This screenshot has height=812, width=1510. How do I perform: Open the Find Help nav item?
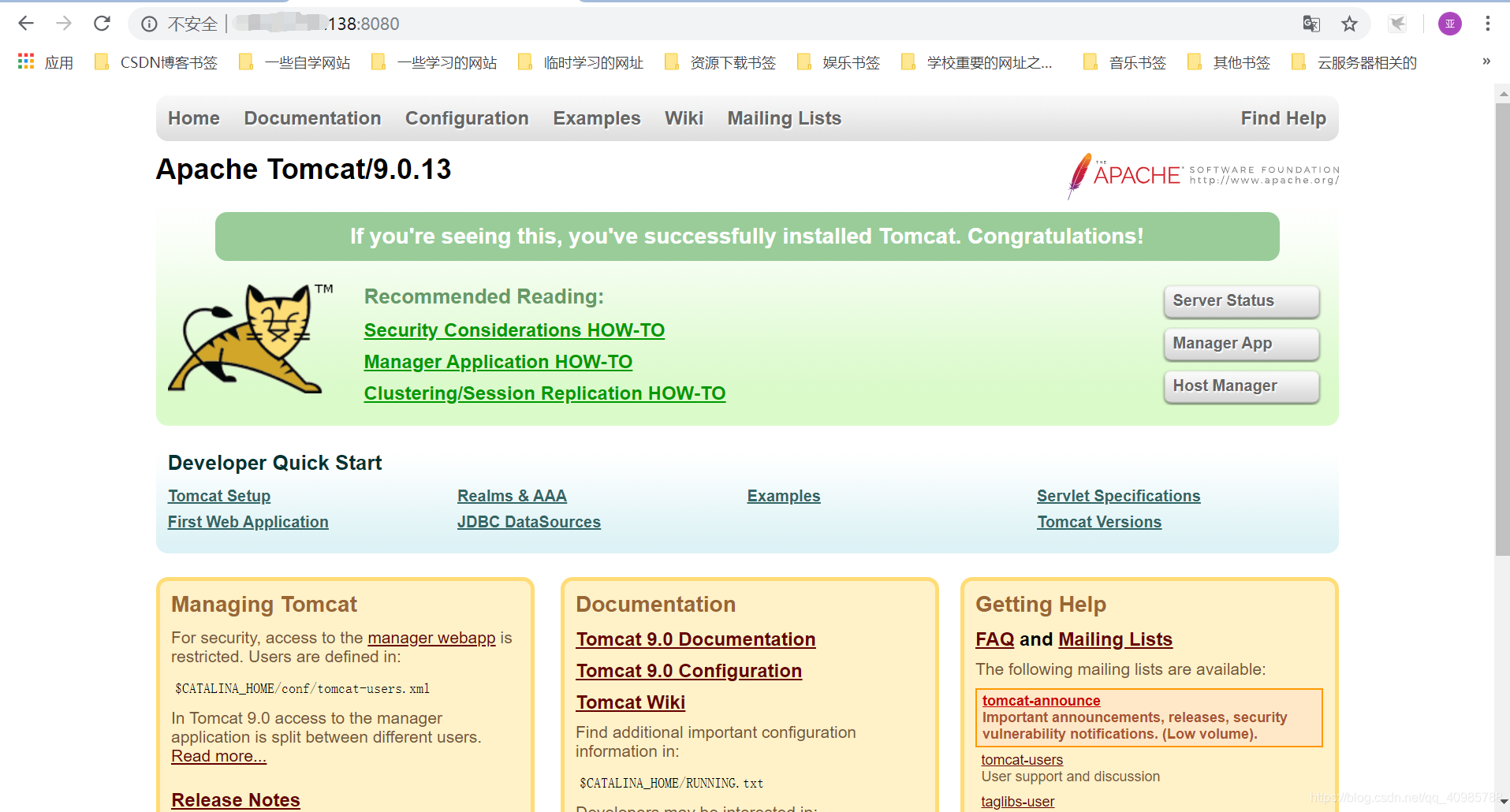(x=1283, y=118)
